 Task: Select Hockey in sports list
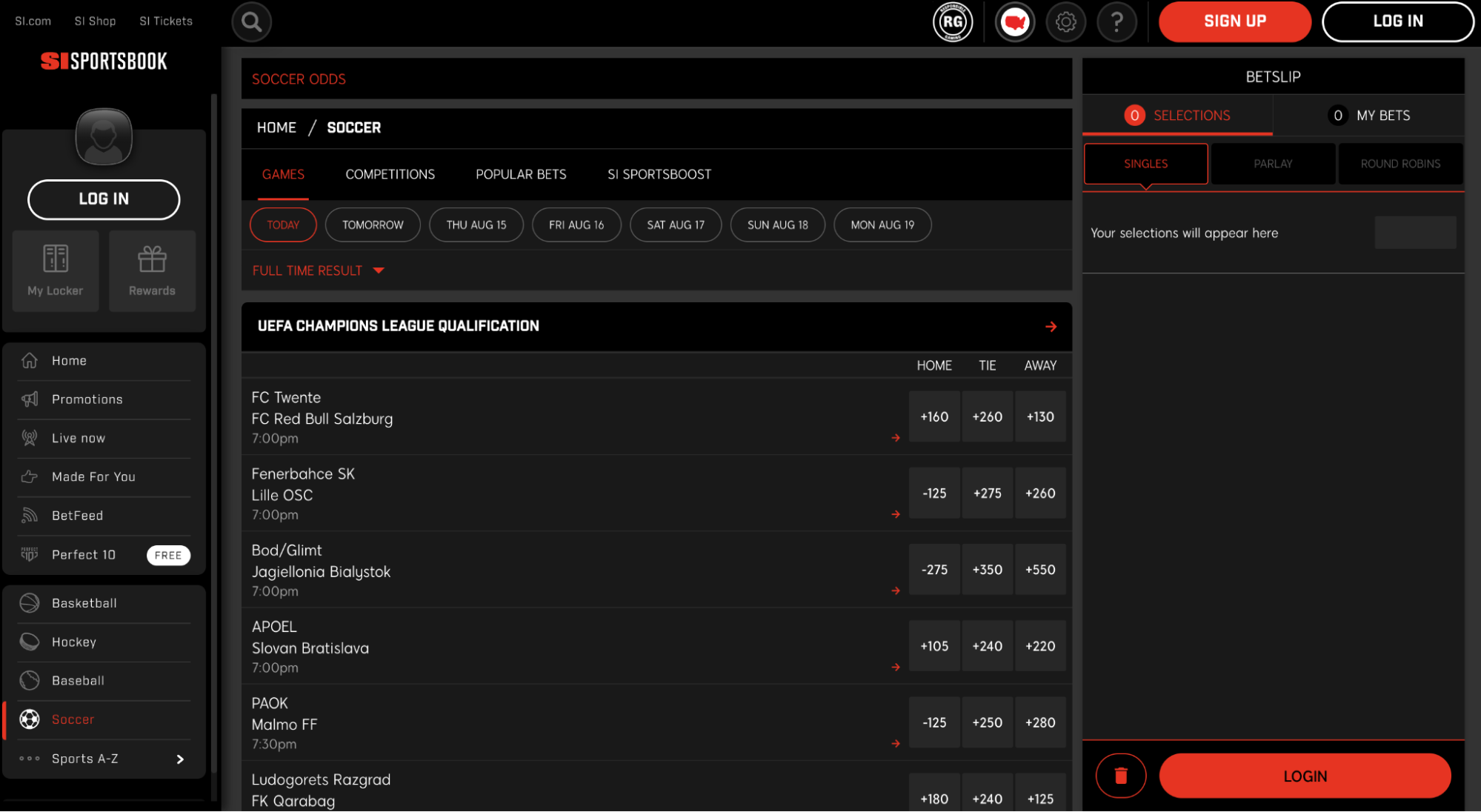[104, 642]
